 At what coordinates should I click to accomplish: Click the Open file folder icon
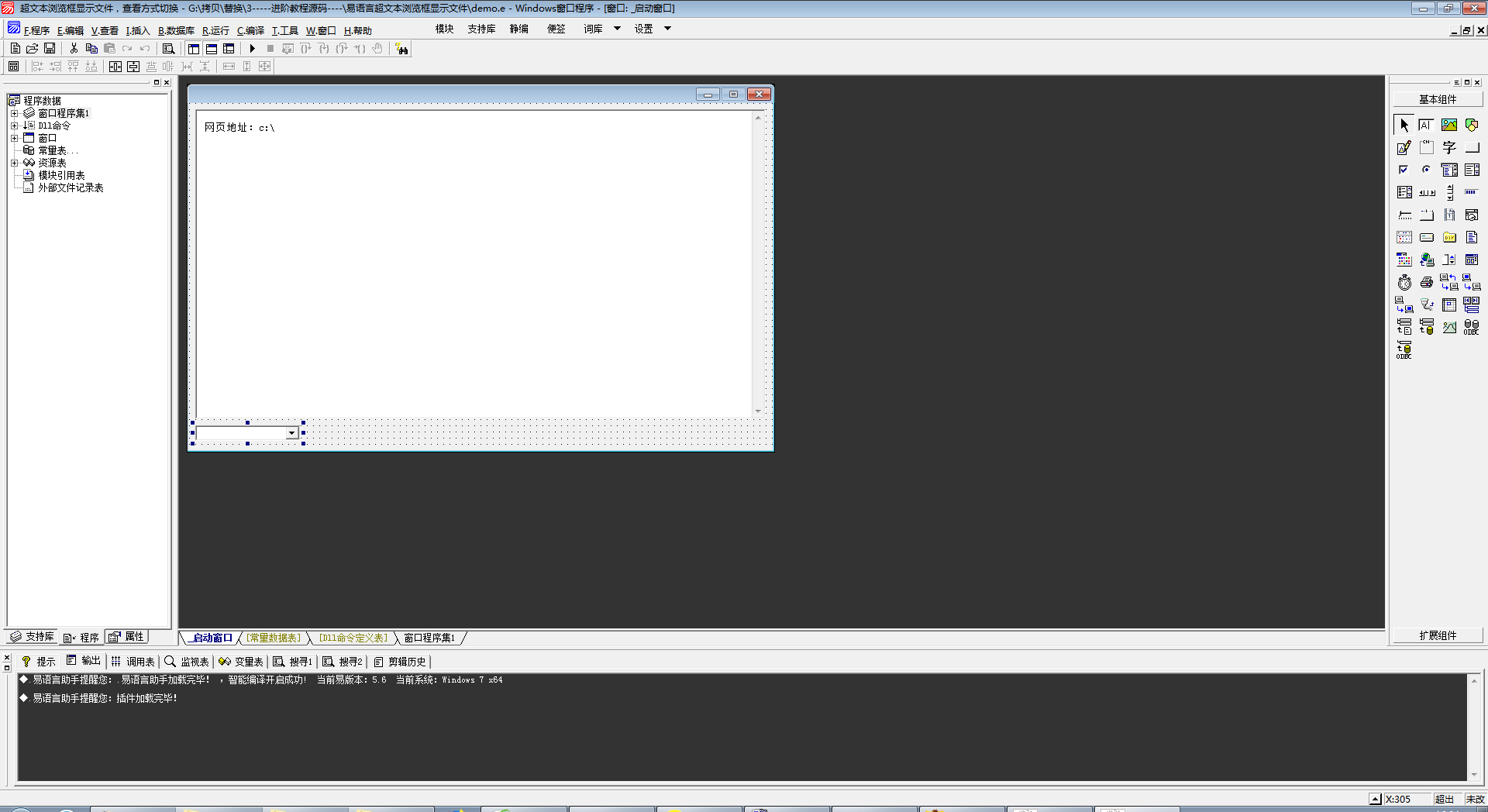coord(33,48)
